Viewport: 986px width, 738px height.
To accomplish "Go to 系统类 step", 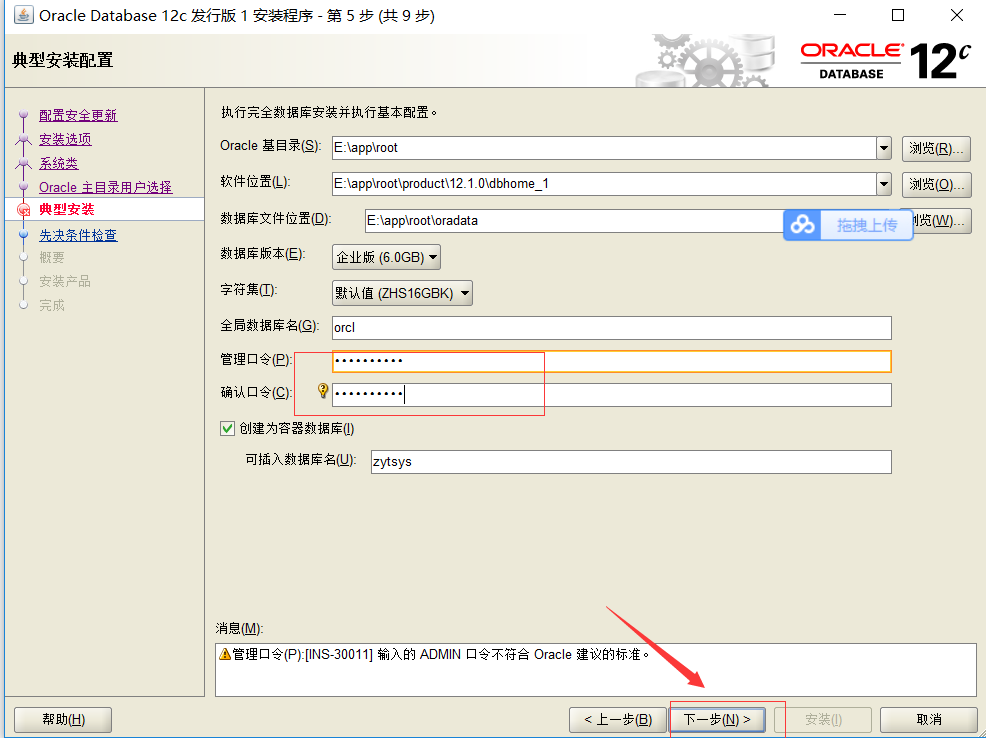I will 58,163.
